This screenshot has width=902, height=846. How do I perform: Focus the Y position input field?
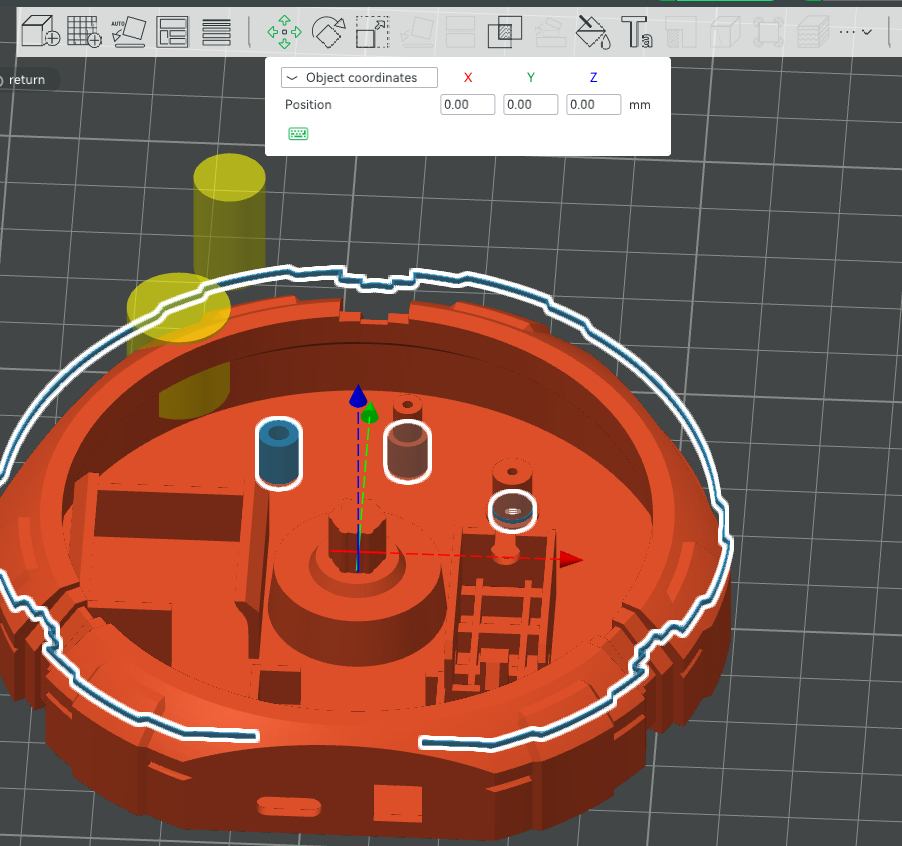coord(530,105)
